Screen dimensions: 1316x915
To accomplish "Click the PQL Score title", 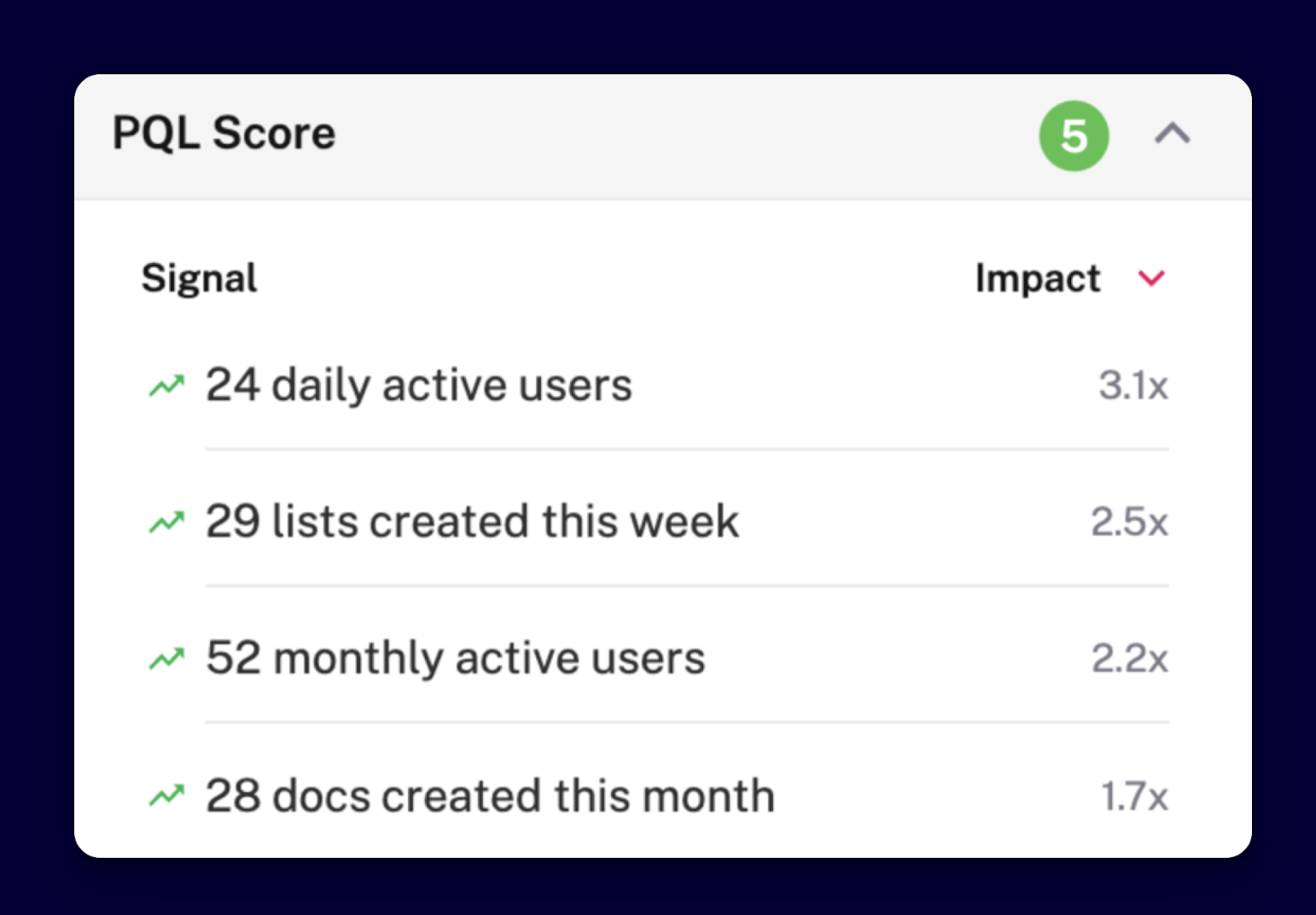I will 224,133.
